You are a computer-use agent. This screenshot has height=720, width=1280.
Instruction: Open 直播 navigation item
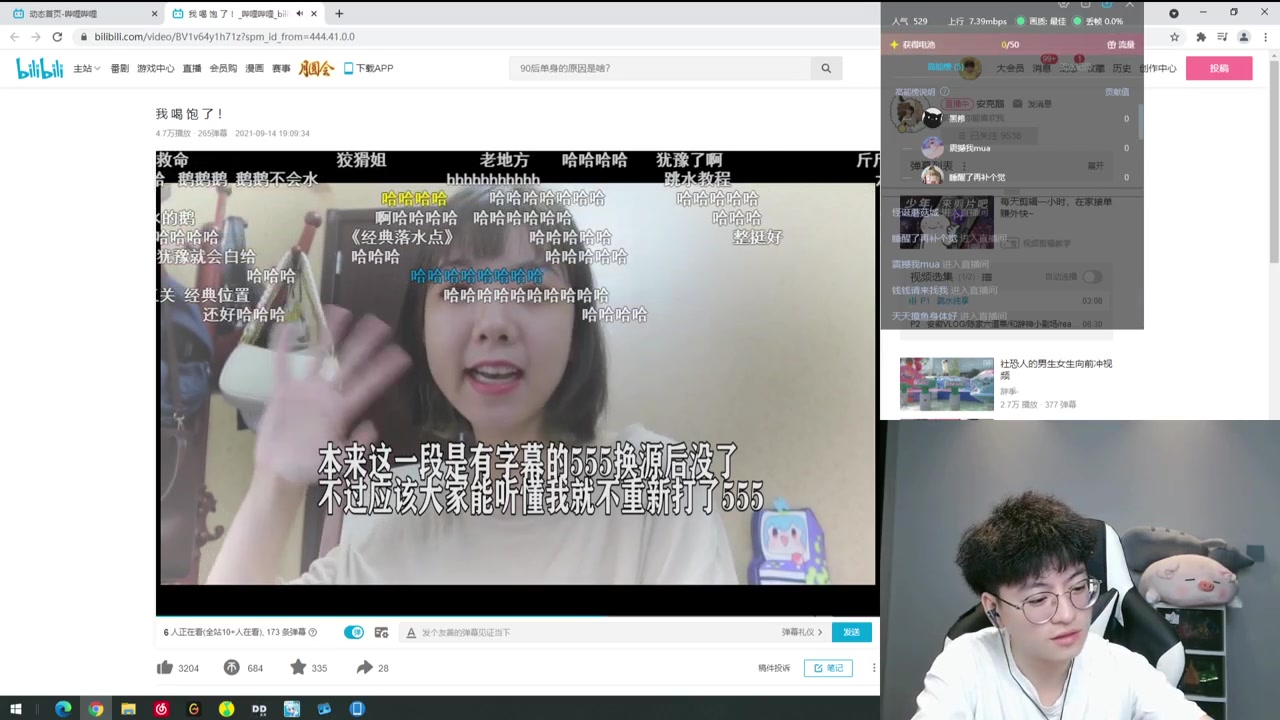192,68
